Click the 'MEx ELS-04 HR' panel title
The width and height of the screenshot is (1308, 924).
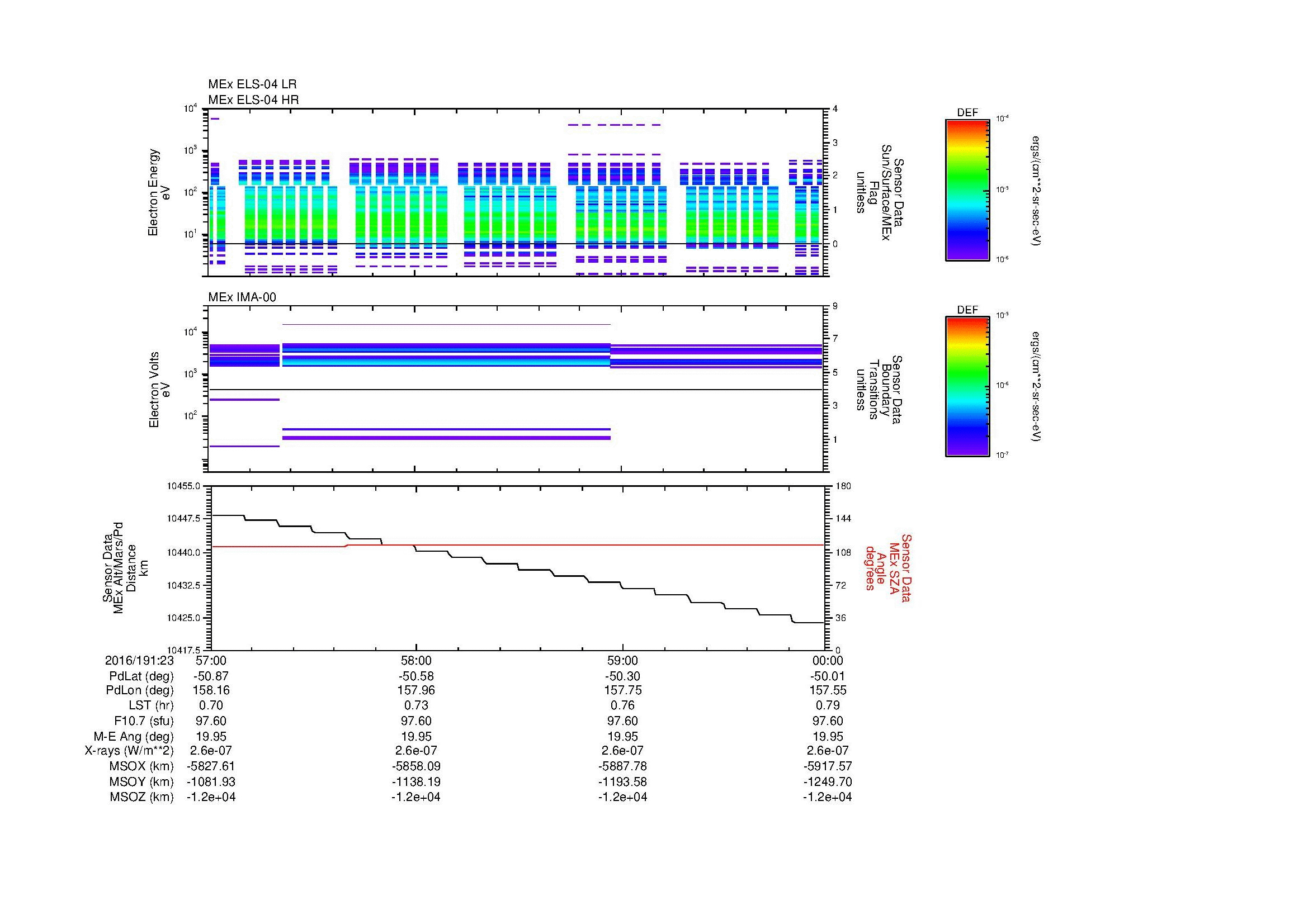point(253,100)
